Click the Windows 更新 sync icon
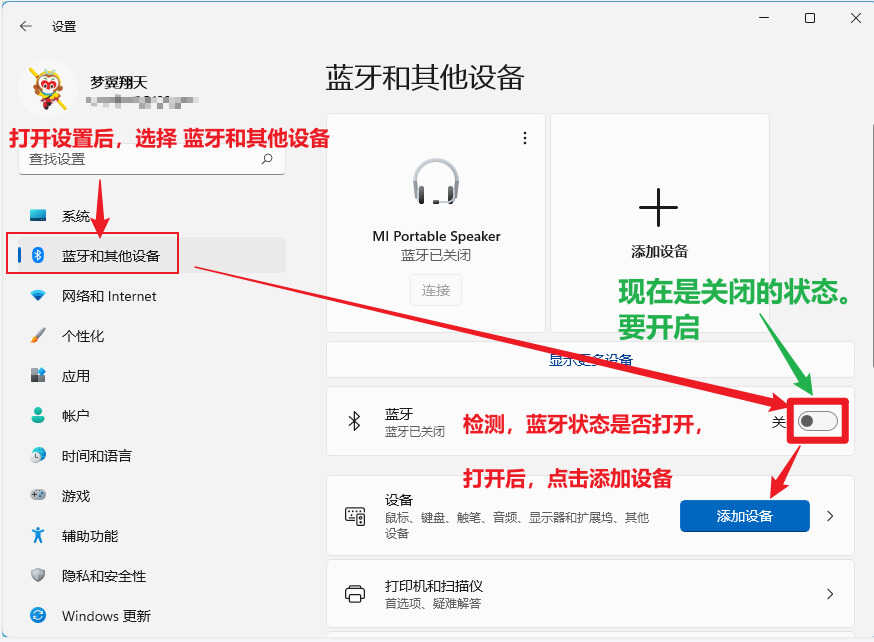Screen dimensions: 874x642 (x=38, y=615)
